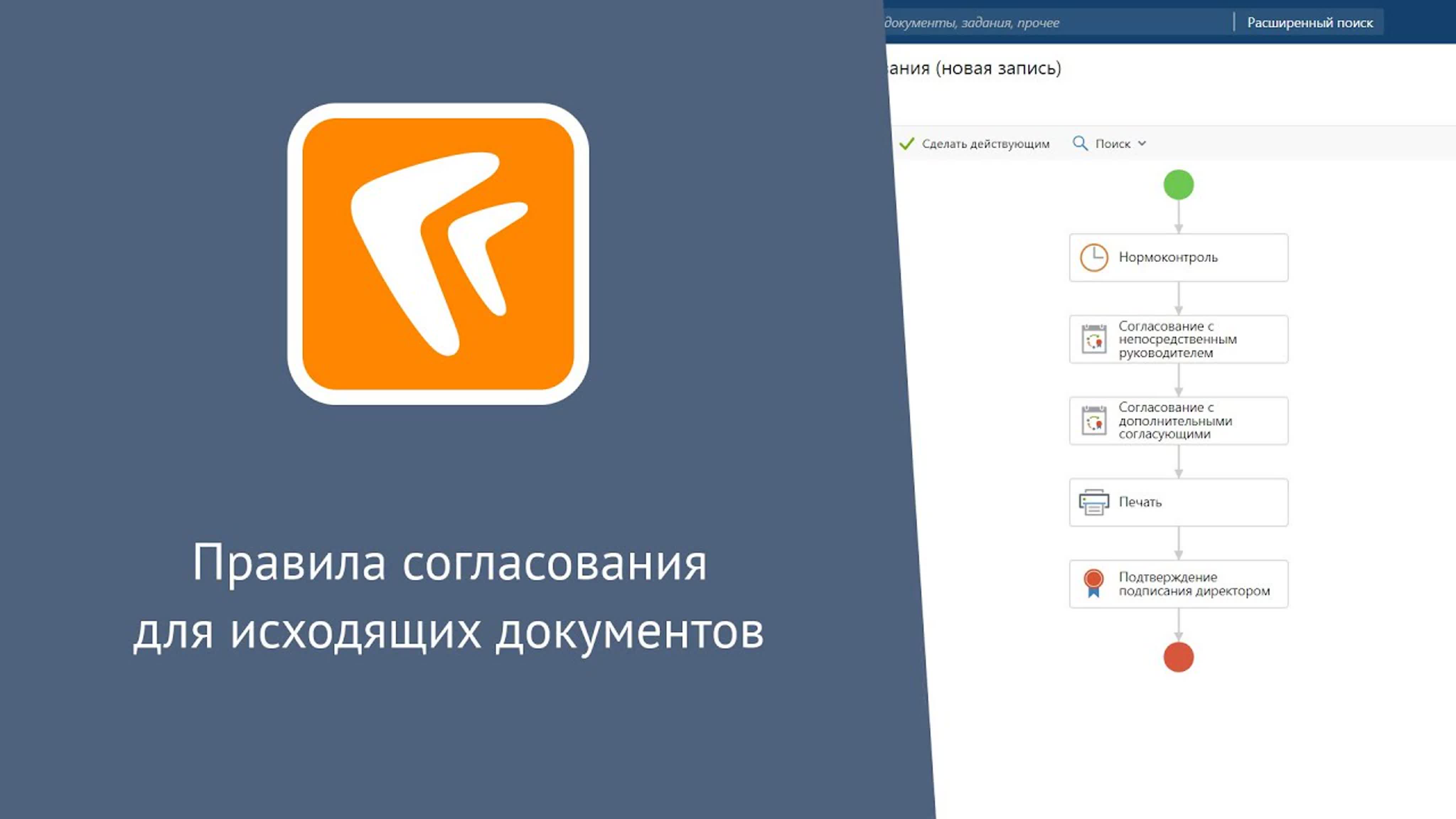Select the Нормоконтроль stage block

point(1178,258)
